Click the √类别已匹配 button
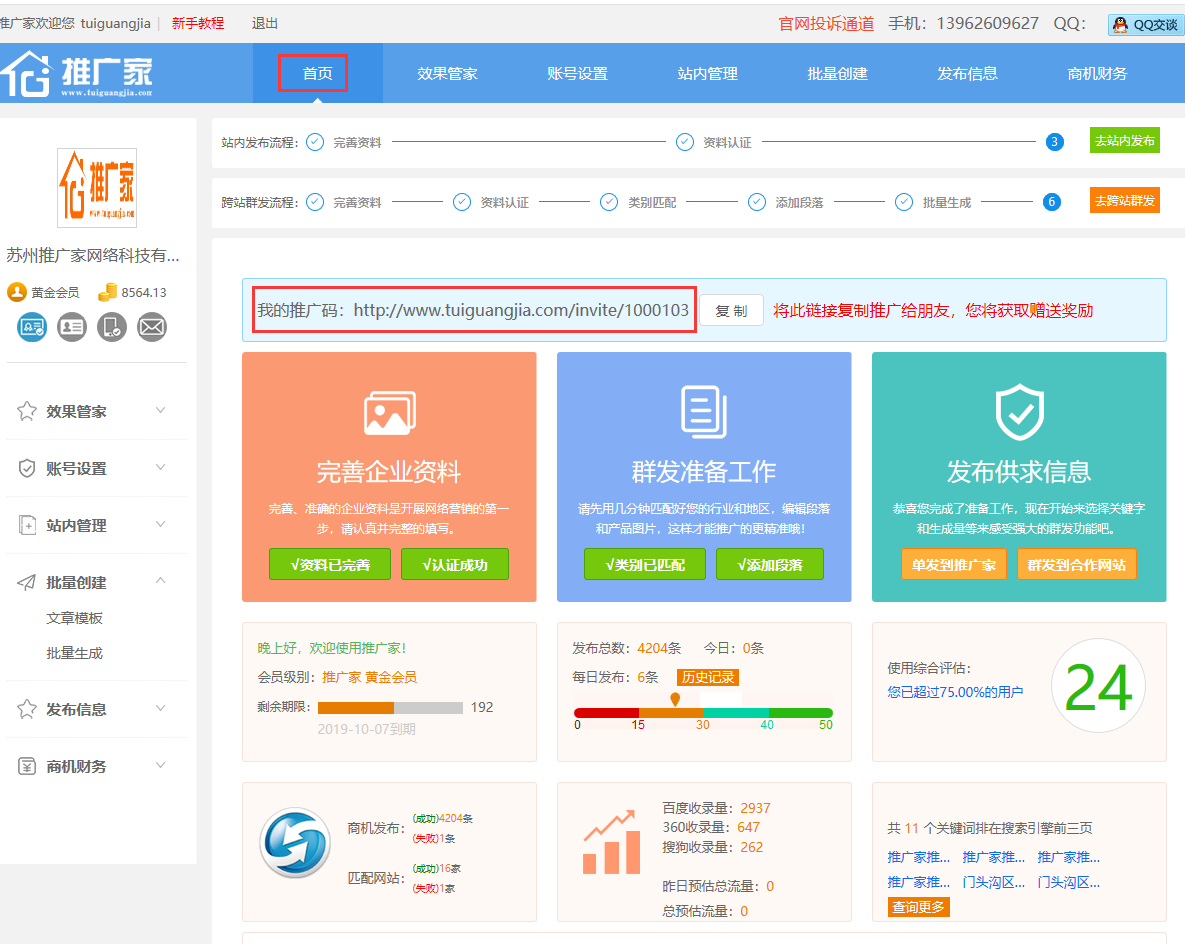 point(645,565)
